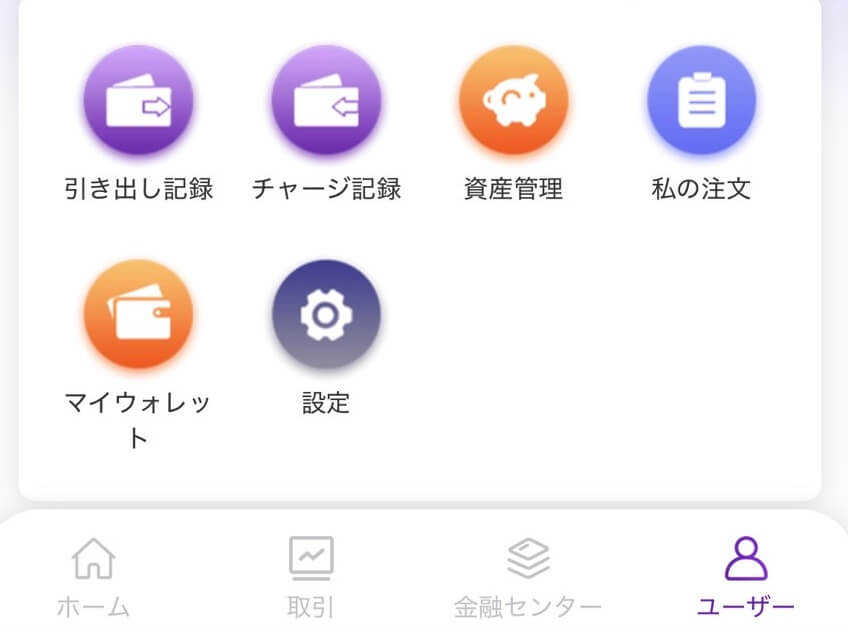848x634 pixels.
Task: Tap the home house icon in the bottom bar
Action: (94, 558)
